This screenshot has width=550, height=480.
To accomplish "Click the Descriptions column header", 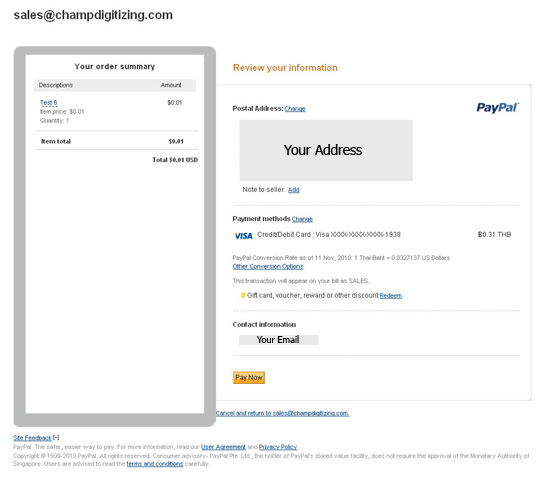I will click(x=56, y=85).
